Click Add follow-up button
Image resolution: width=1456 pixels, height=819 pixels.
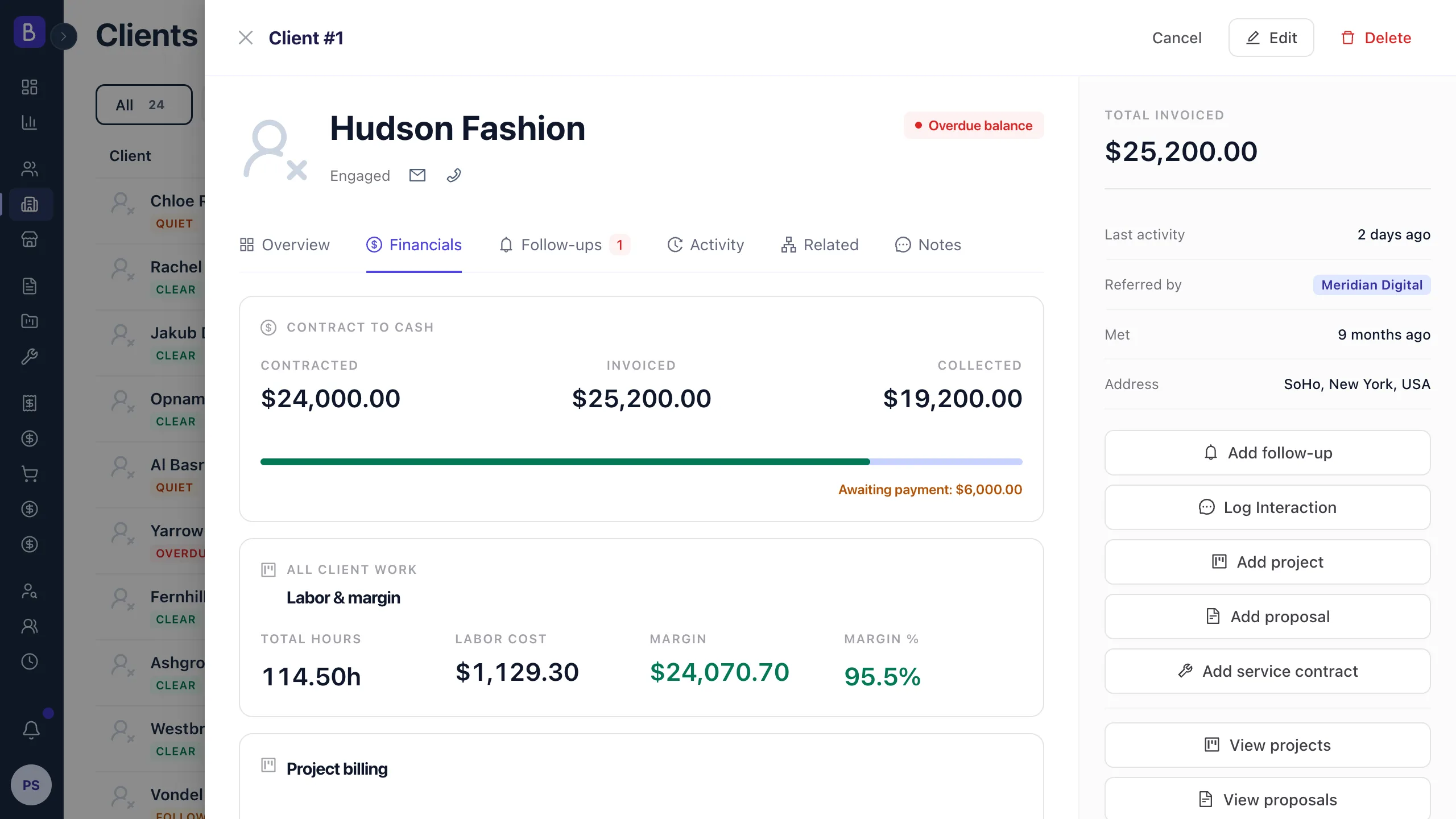1267,453
